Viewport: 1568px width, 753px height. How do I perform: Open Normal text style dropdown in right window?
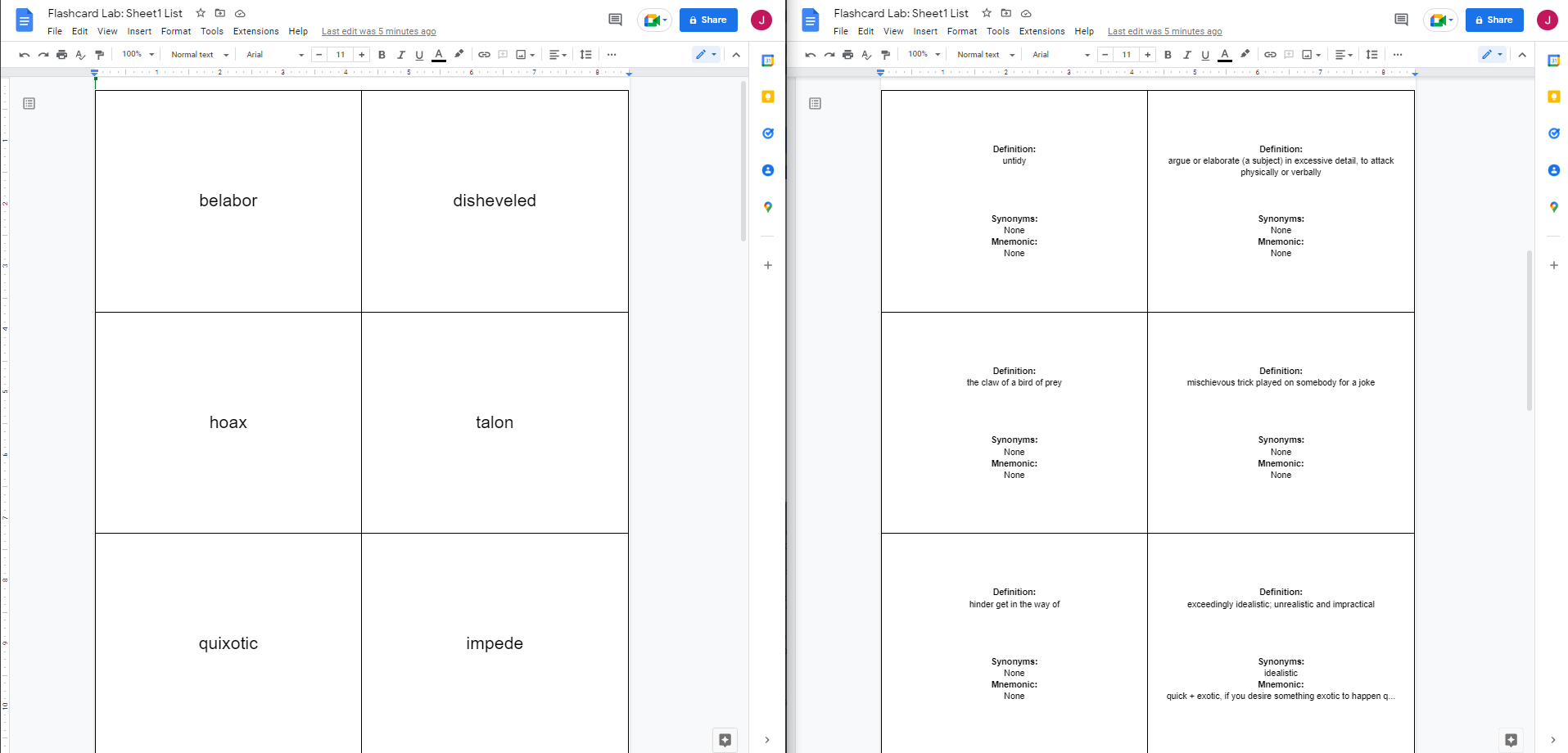coord(985,55)
